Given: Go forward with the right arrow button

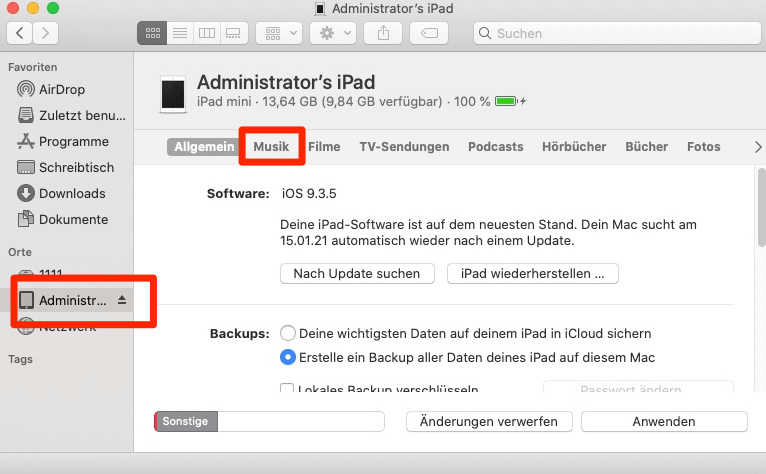Looking at the screenshot, I should click(45, 33).
